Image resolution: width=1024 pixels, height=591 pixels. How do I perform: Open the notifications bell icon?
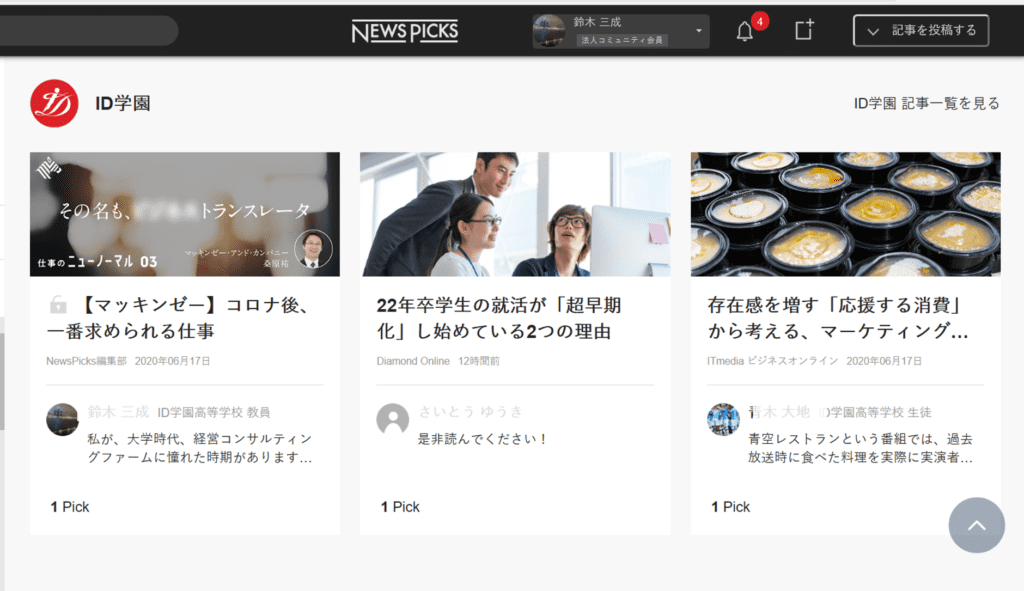point(745,31)
